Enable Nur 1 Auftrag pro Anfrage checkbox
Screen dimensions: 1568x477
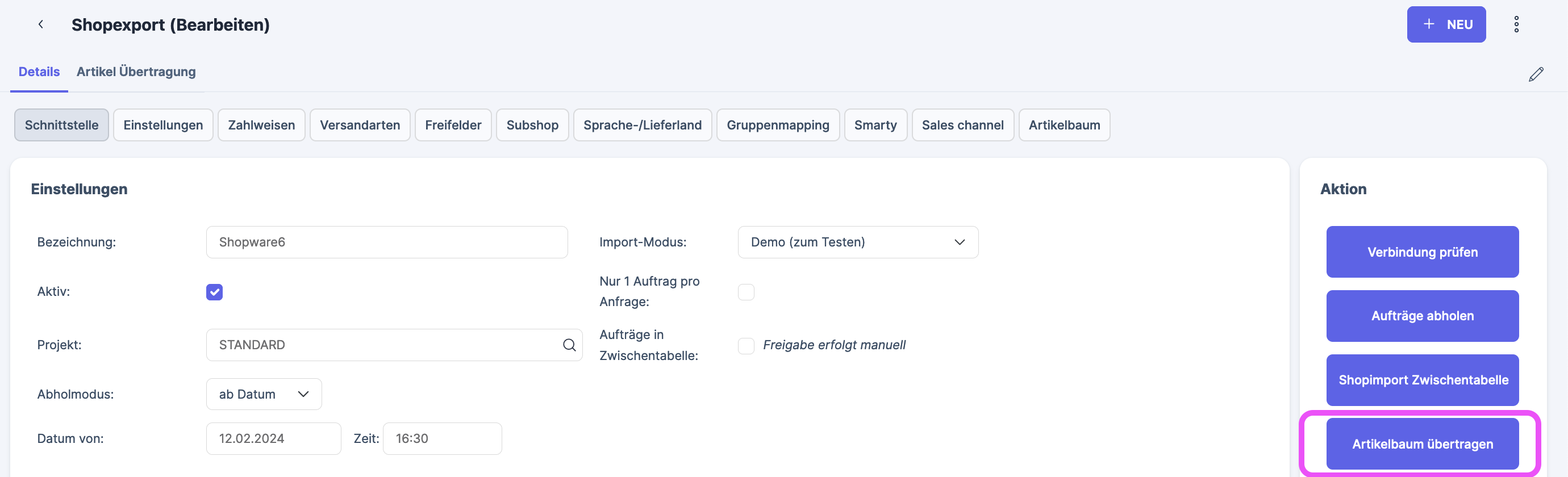(745, 292)
